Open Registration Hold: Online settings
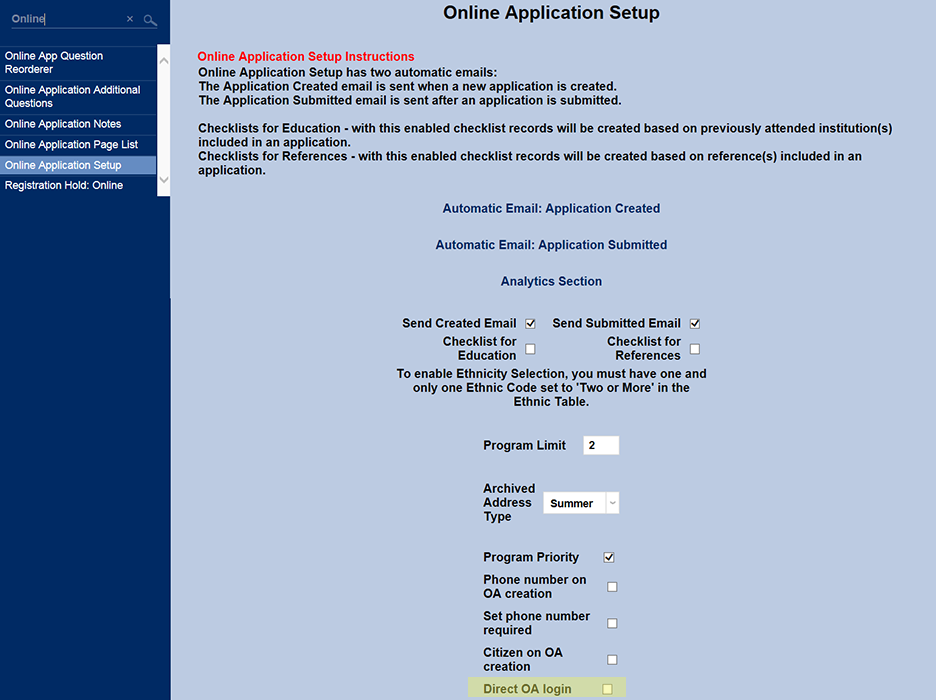This screenshot has height=700, width=936. [x=63, y=185]
